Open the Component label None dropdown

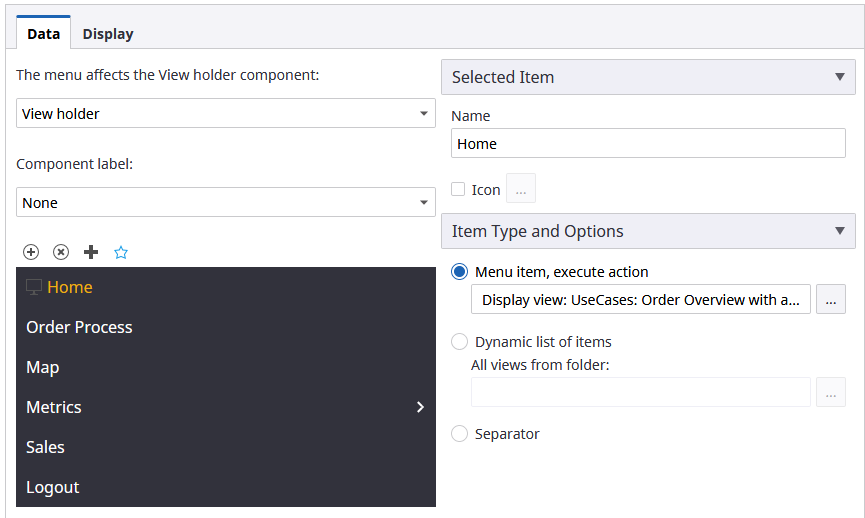226,202
